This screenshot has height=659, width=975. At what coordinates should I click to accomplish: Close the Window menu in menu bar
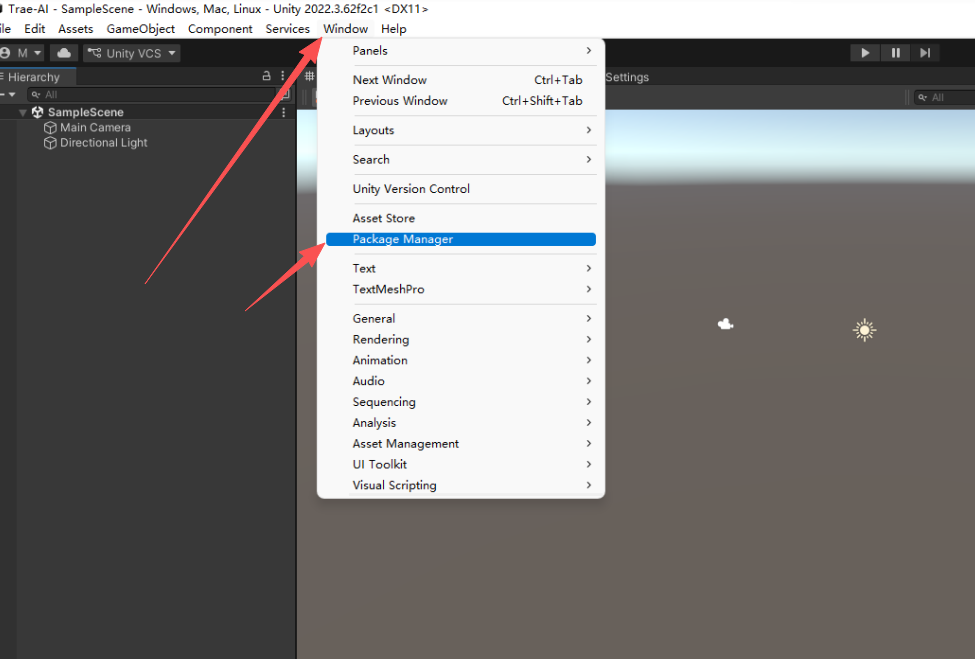[345, 29]
